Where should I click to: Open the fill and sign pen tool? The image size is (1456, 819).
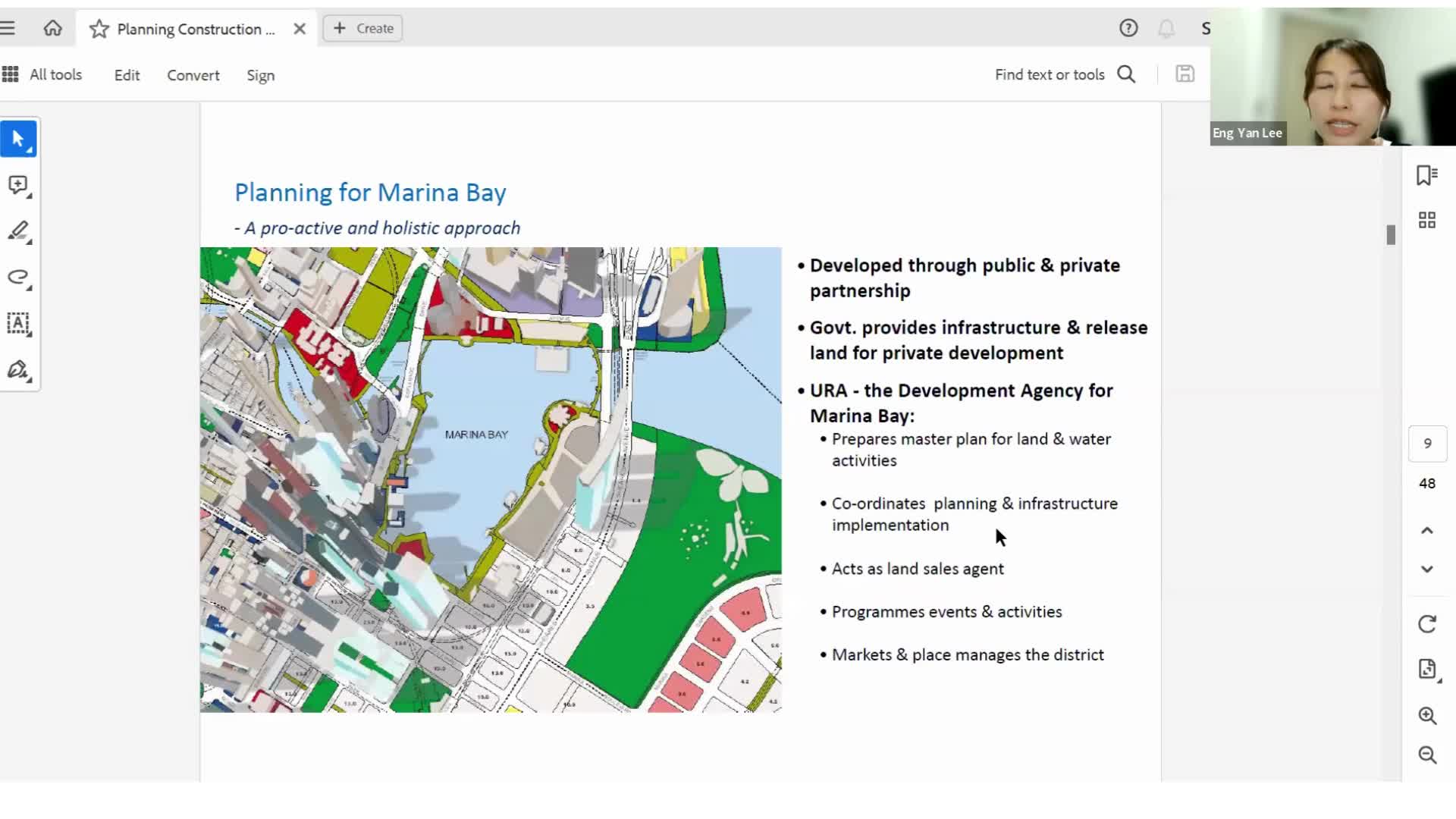click(18, 370)
